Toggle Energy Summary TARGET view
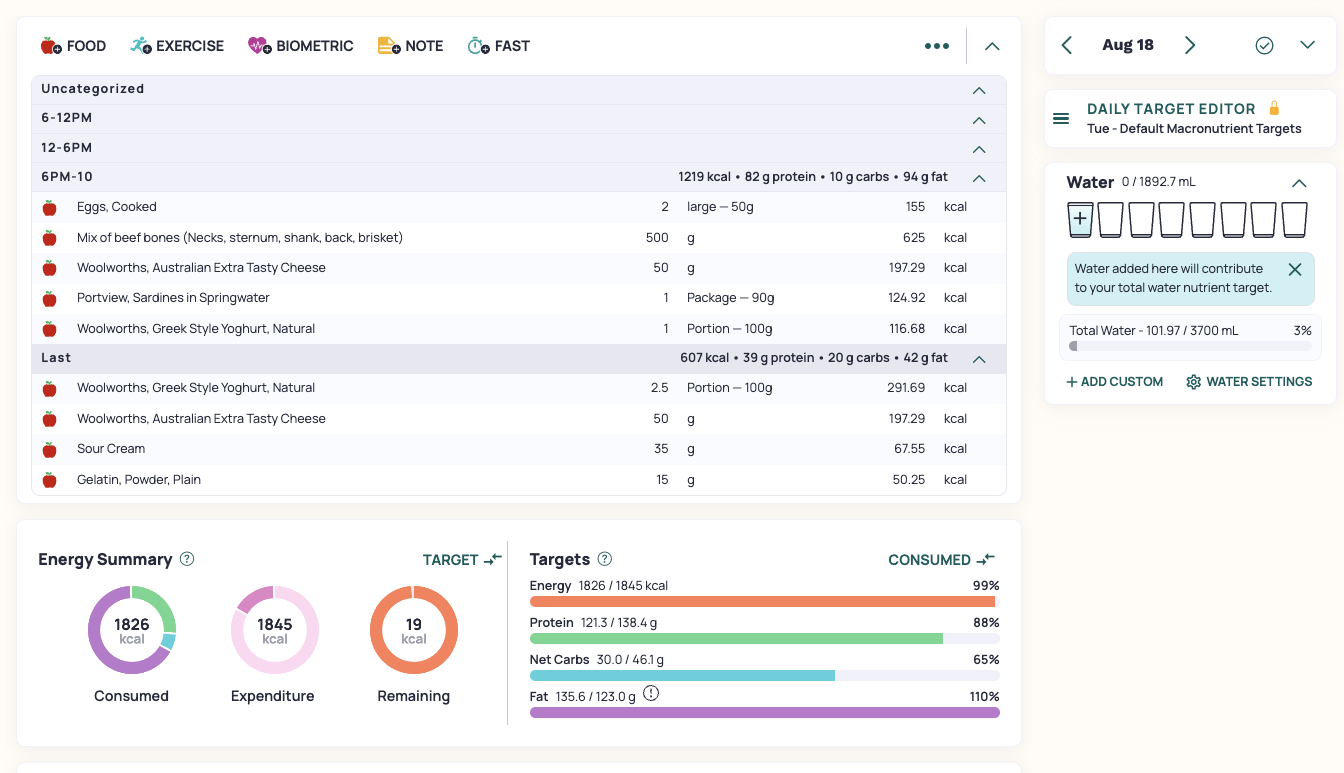 pyautogui.click(x=462, y=560)
